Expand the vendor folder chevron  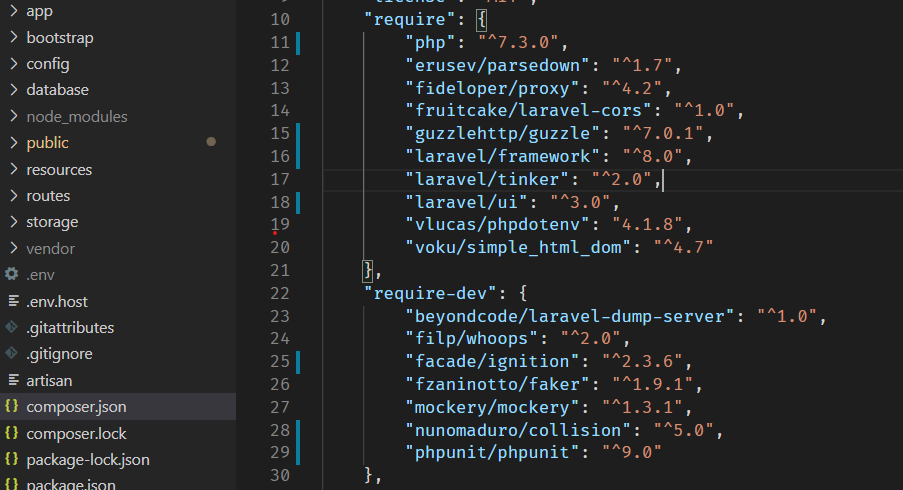[14, 248]
